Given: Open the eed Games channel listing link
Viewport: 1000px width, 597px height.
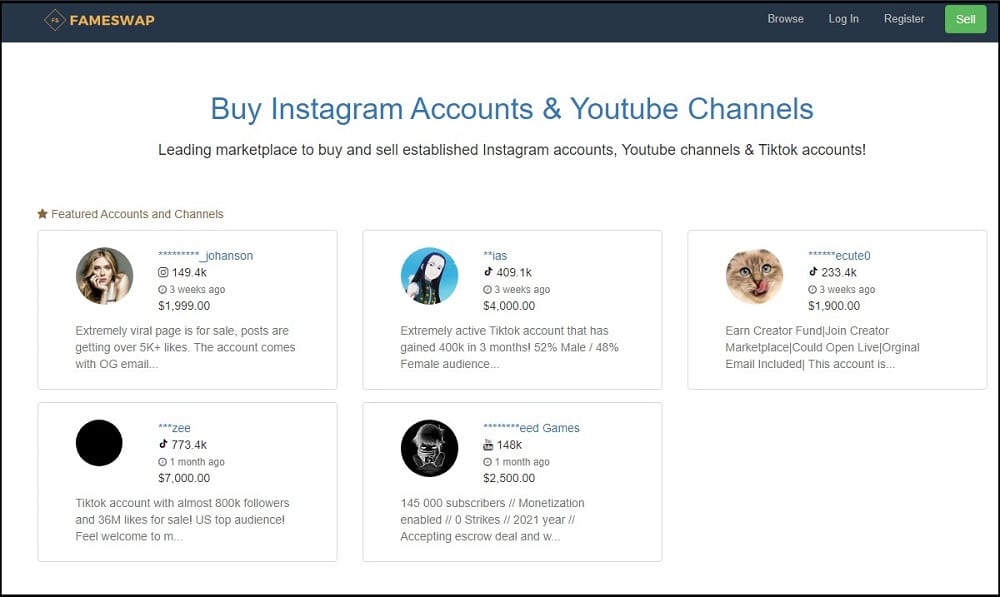Looking at the screenshot, I should tap(531, 428).
